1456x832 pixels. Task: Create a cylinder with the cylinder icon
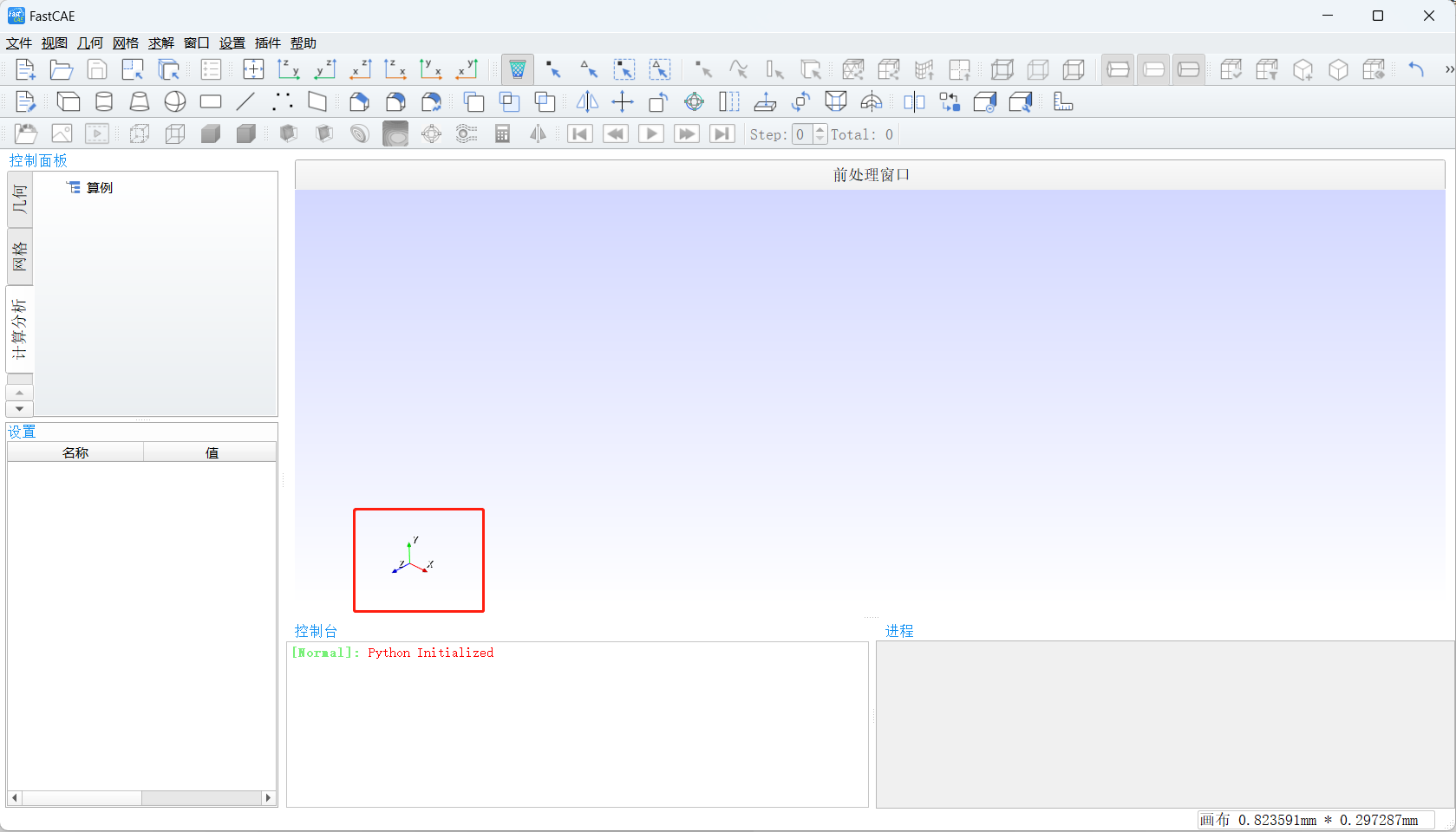pos(104,102)
